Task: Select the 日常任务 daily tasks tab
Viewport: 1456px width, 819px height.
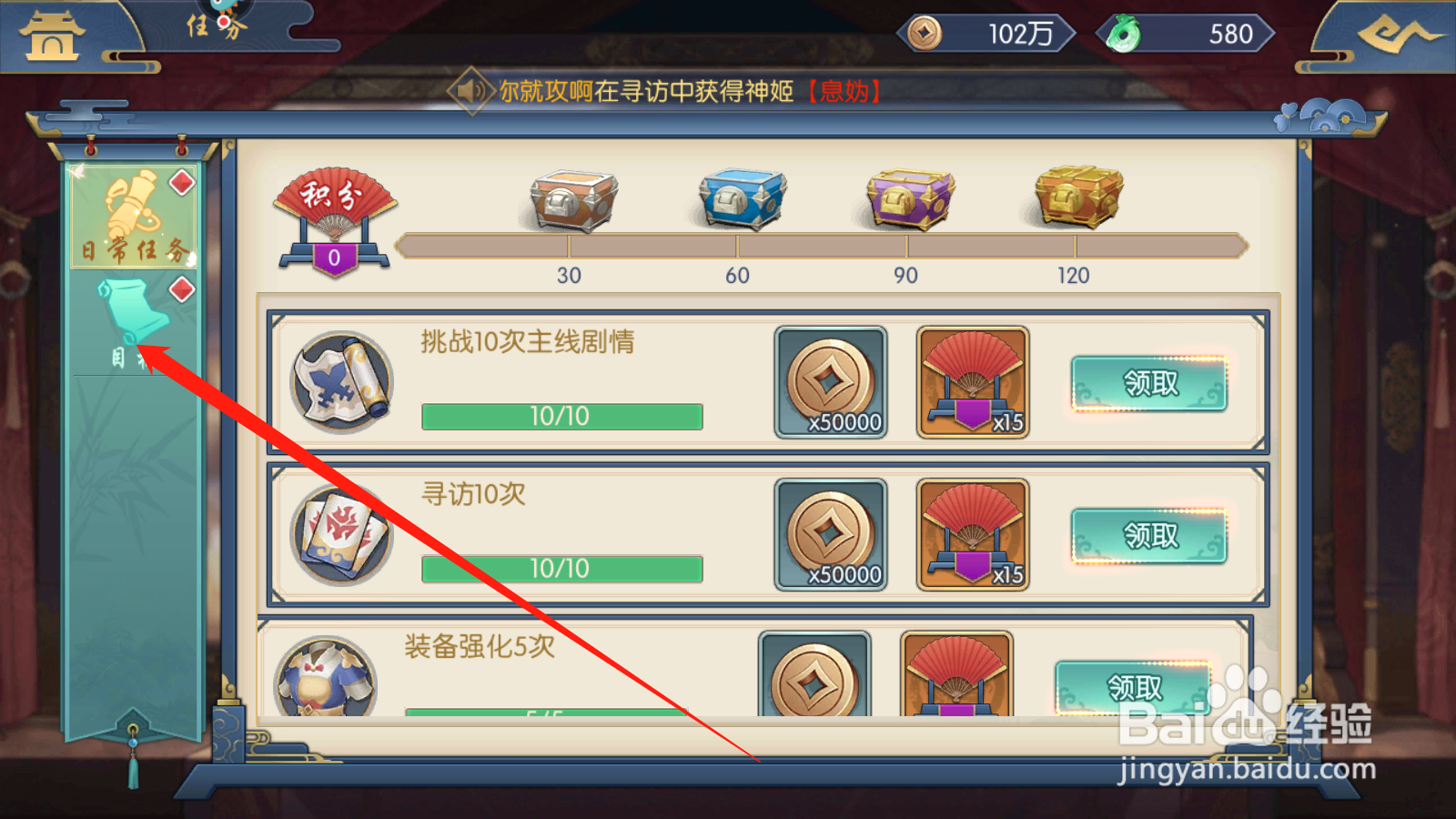Action: click(x=134, y=217)
